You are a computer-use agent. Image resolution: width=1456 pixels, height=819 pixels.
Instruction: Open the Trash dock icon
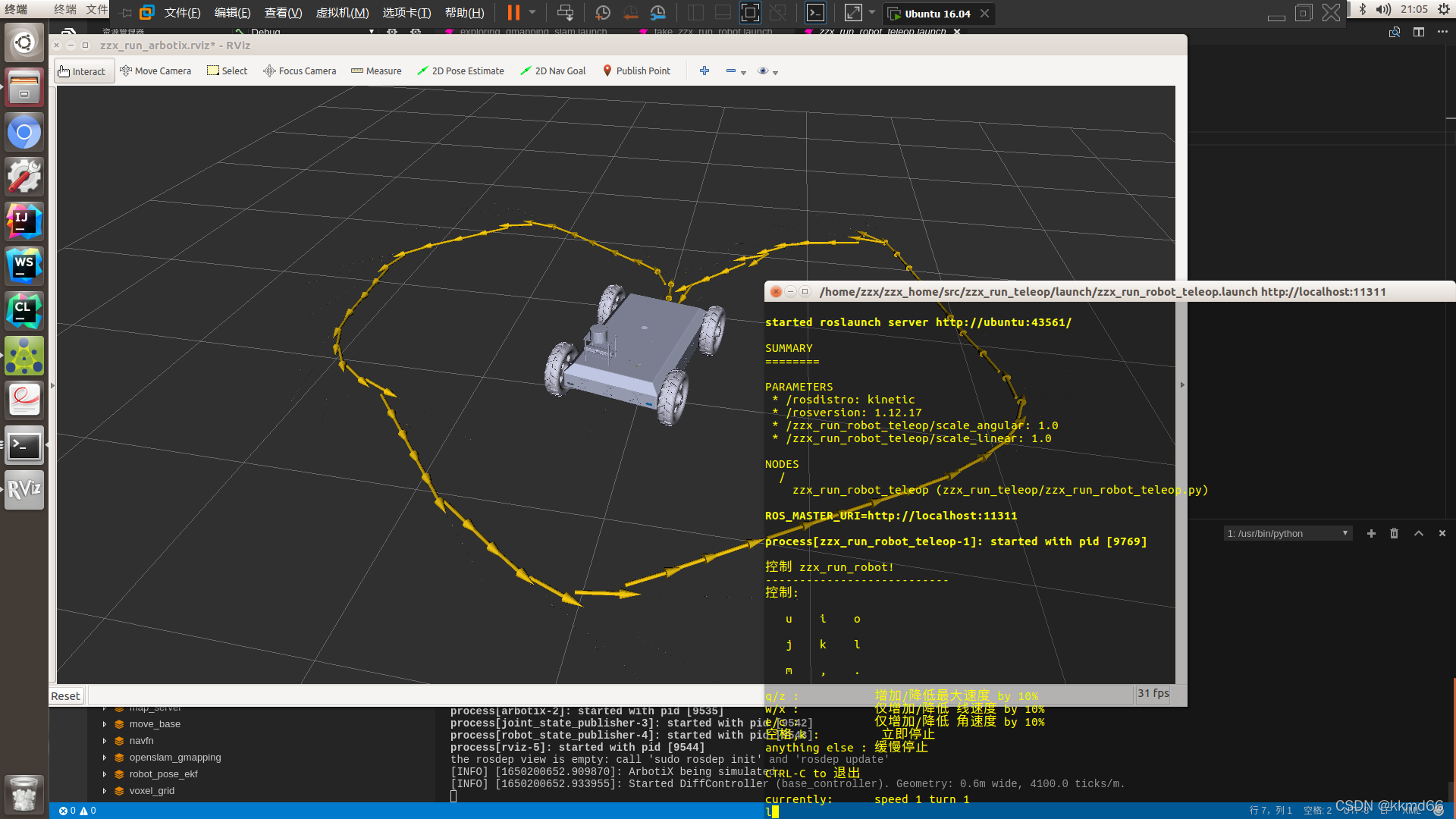click(x=24, y=794)
